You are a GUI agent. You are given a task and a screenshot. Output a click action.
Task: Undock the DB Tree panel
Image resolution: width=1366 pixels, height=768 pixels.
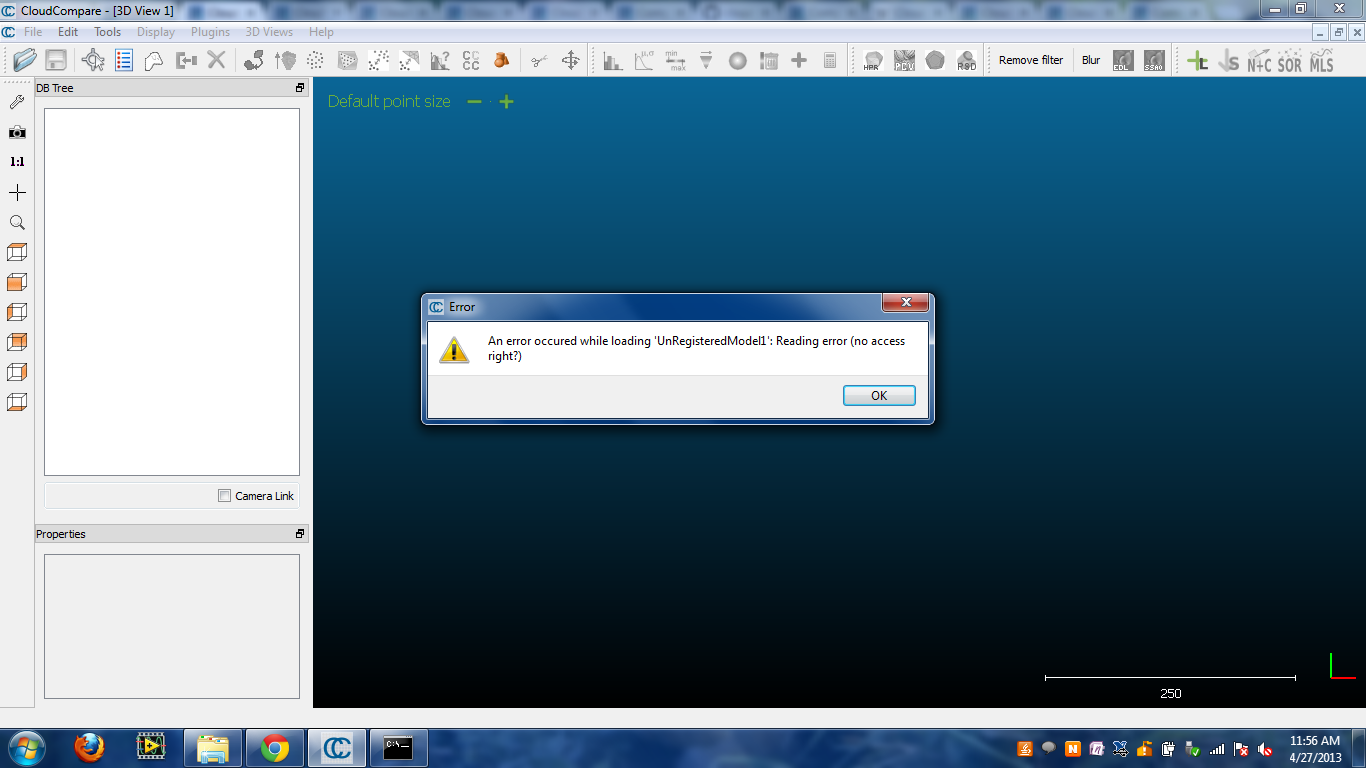[x=298, y=87]
